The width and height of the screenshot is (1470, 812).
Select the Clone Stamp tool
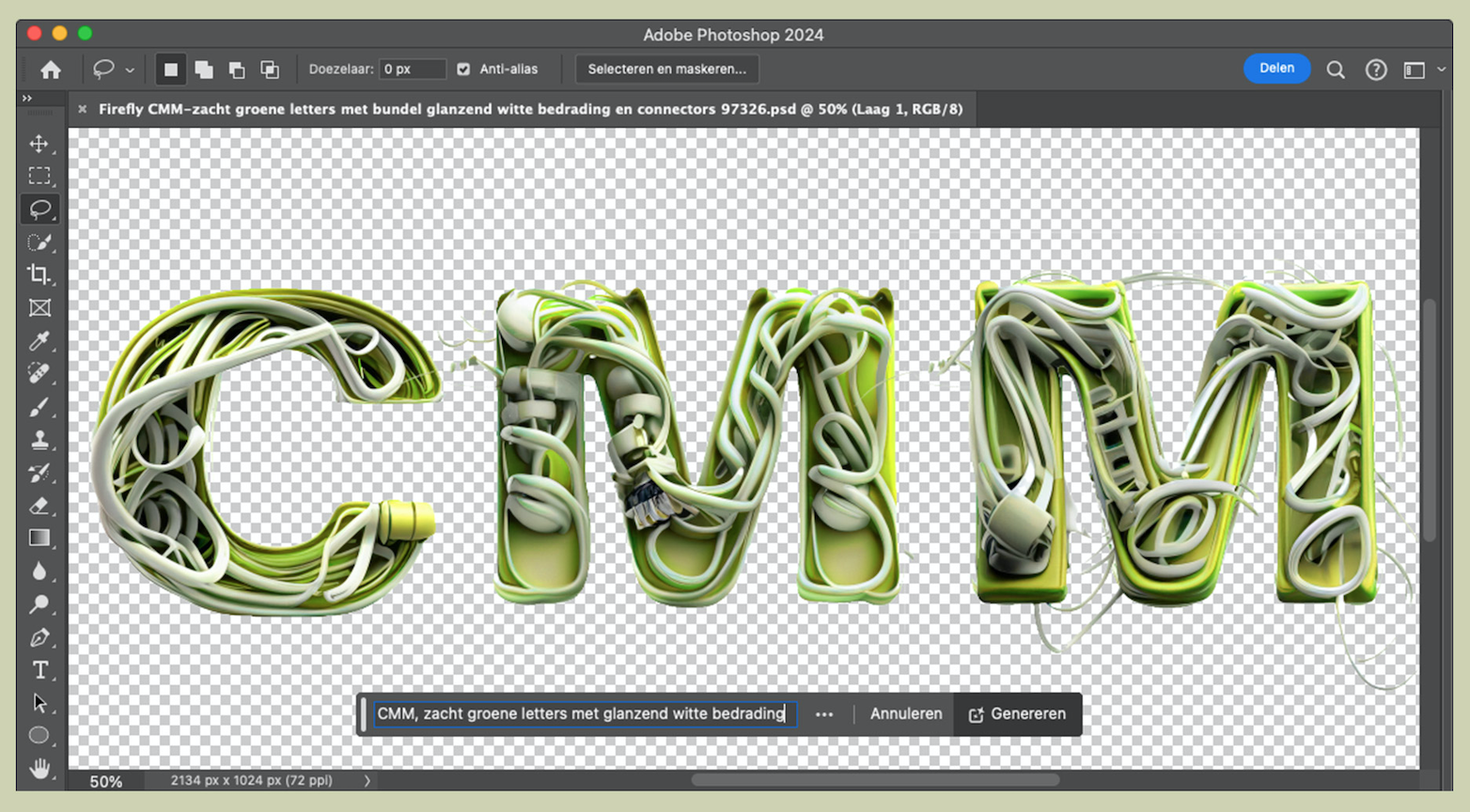(x=39, y=440)
